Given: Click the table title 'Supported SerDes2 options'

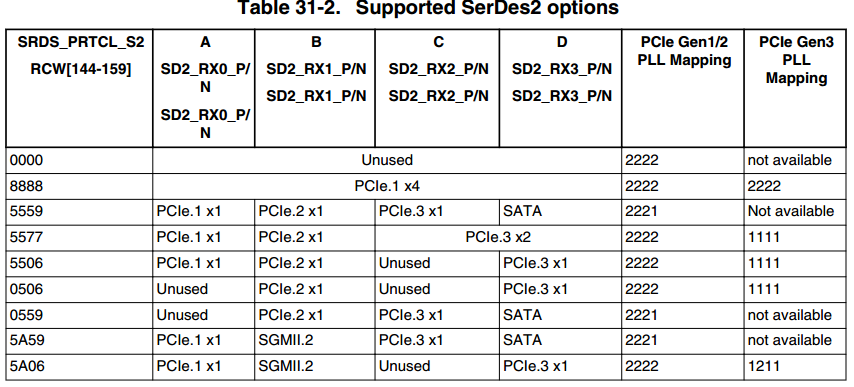Looking at the screenshot, I should pos(487,8).
